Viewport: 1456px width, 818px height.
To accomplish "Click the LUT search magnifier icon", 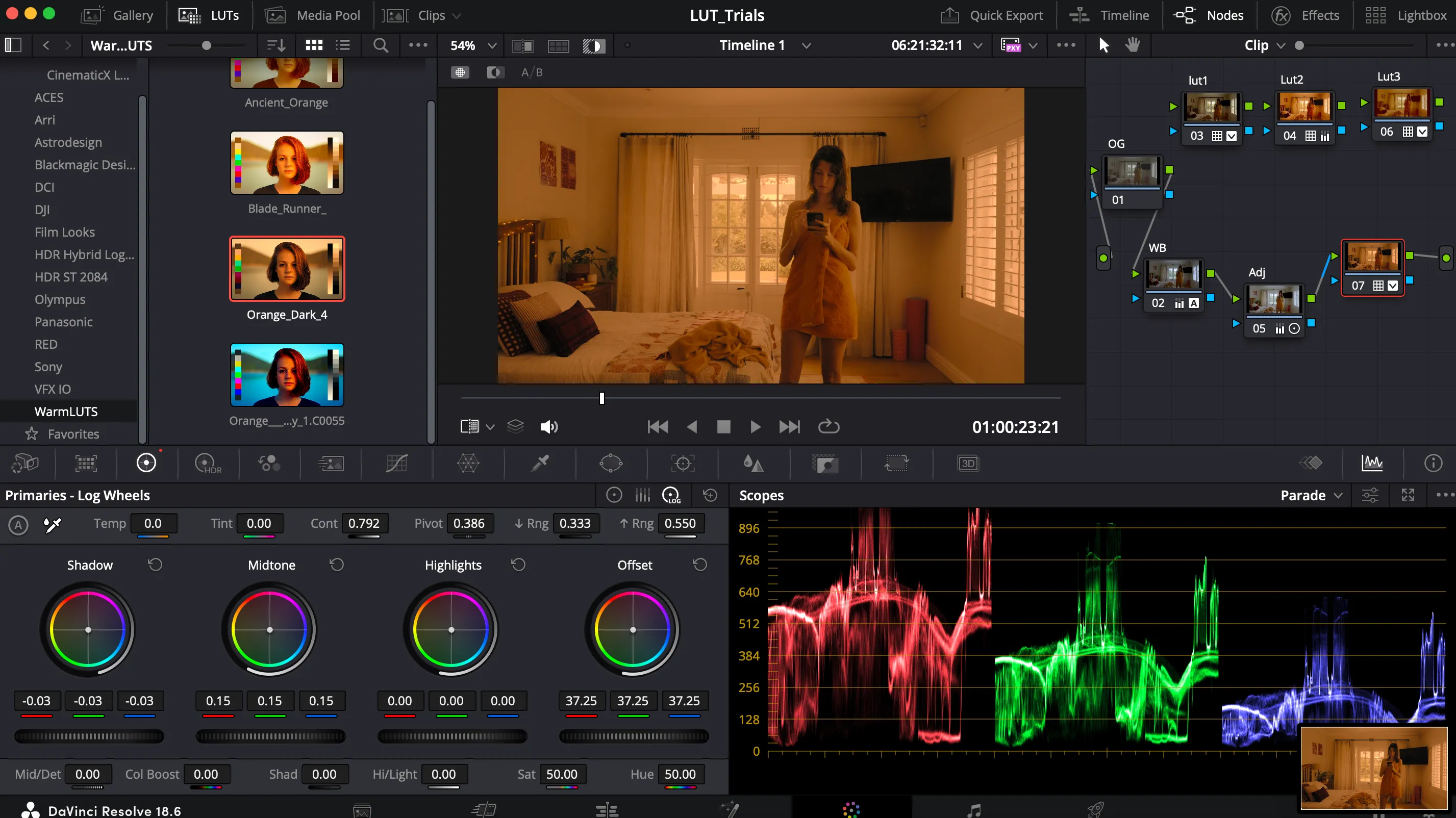I will (x=381, y=45).
